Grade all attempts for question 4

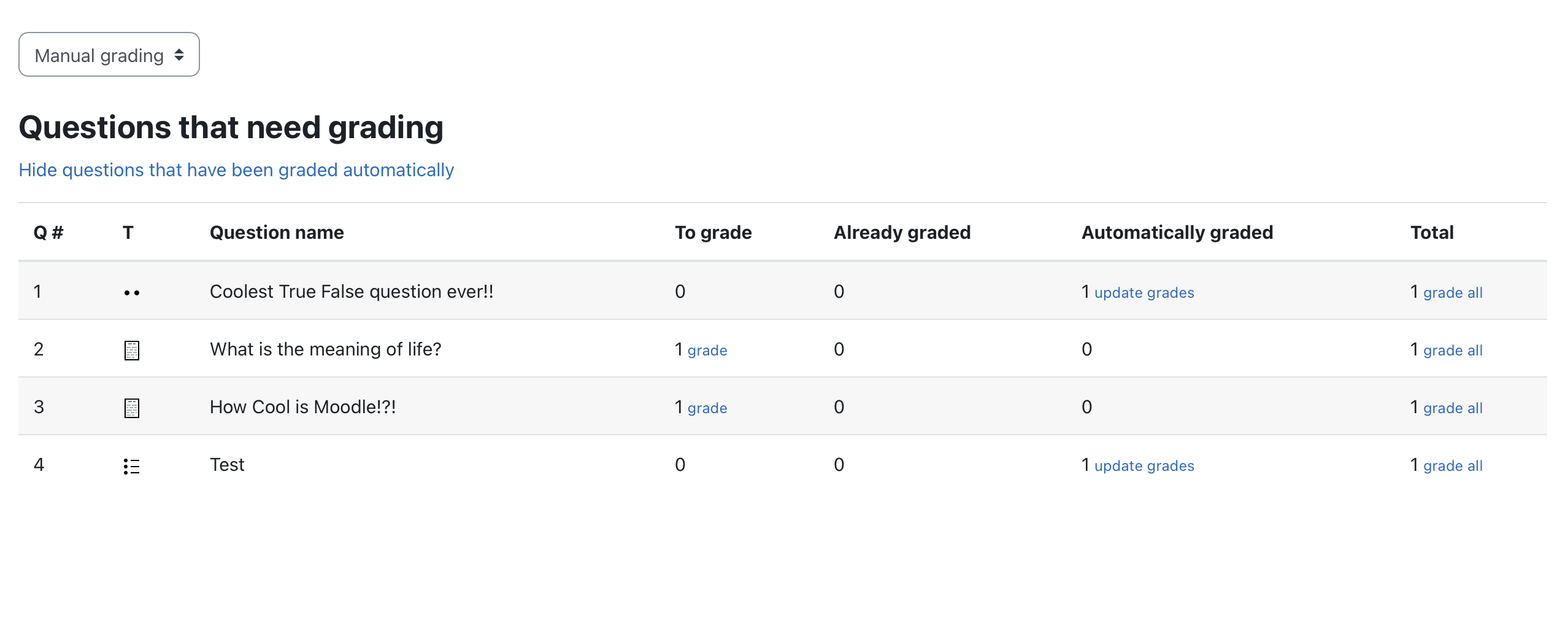click(x=1453, y=466)
